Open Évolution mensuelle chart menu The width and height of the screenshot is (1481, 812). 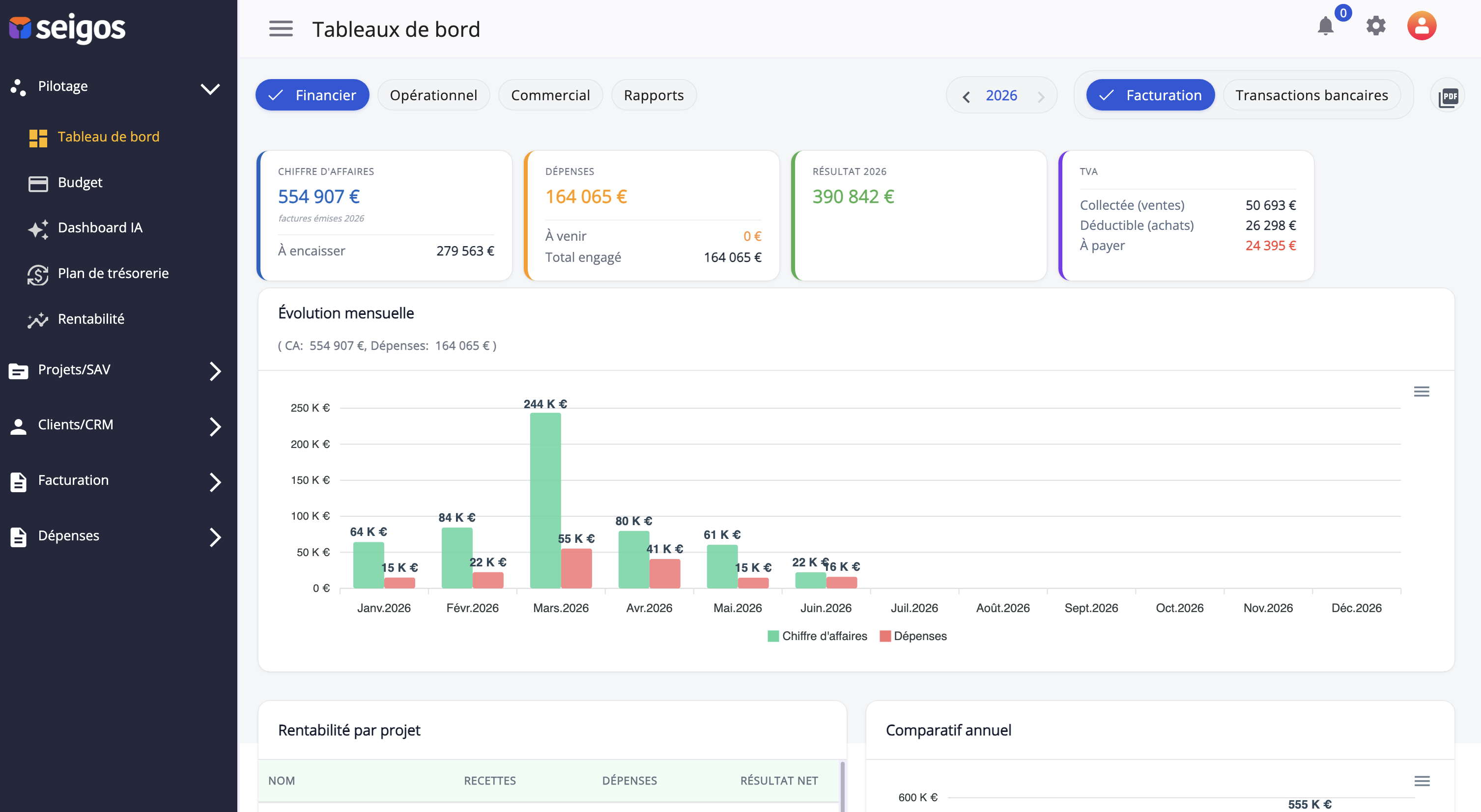pos(1421,392)
